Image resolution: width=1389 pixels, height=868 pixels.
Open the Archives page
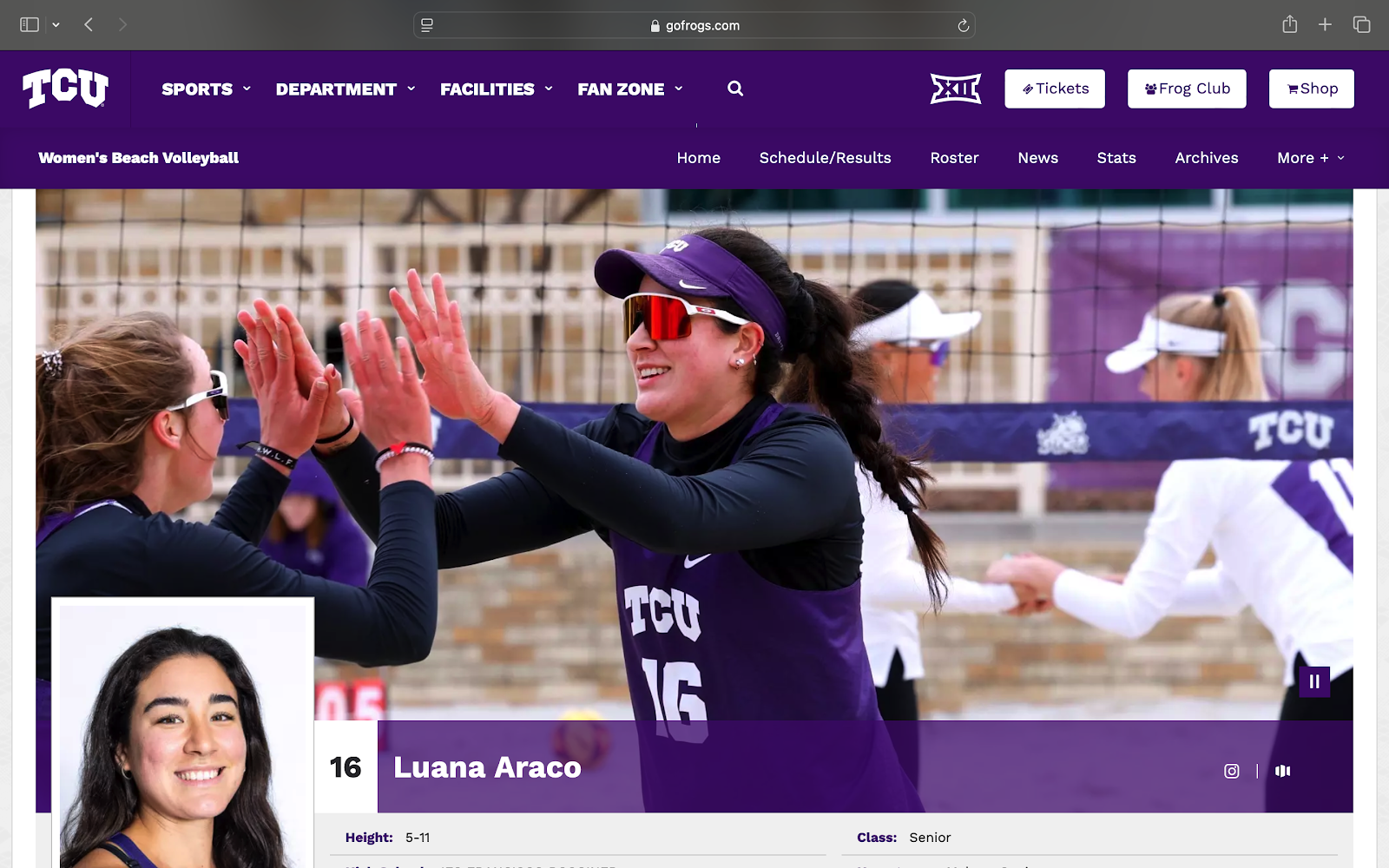[x=1207, y=158]
